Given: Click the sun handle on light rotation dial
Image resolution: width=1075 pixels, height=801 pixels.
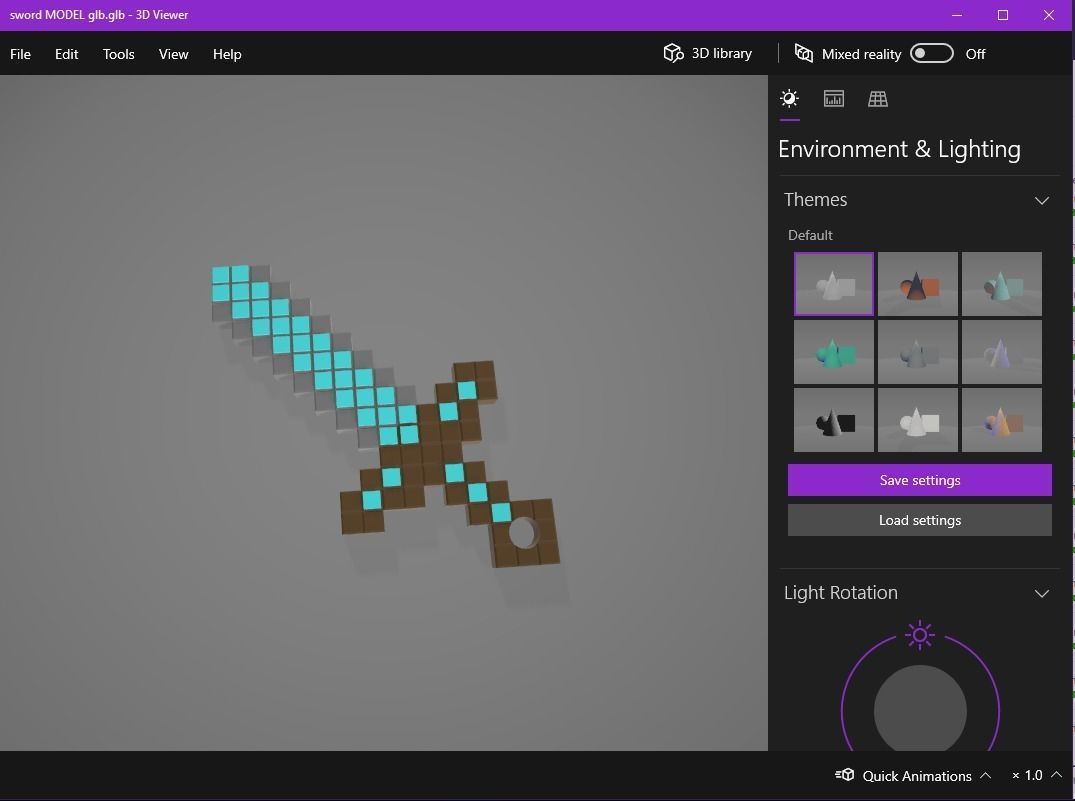Looking at the screenshot, I should pos(920,636).
